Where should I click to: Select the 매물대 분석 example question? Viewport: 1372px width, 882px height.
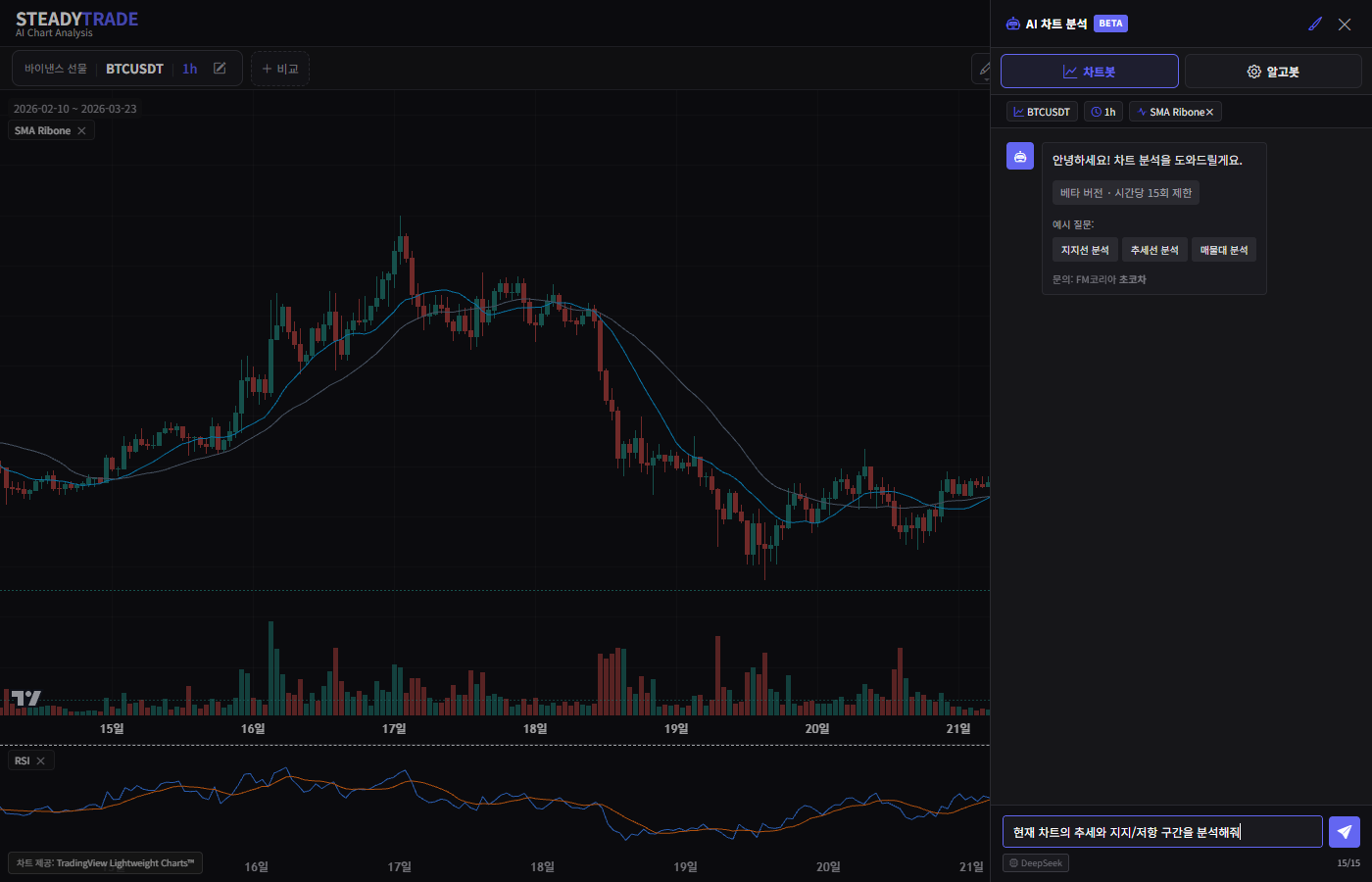1224,250
